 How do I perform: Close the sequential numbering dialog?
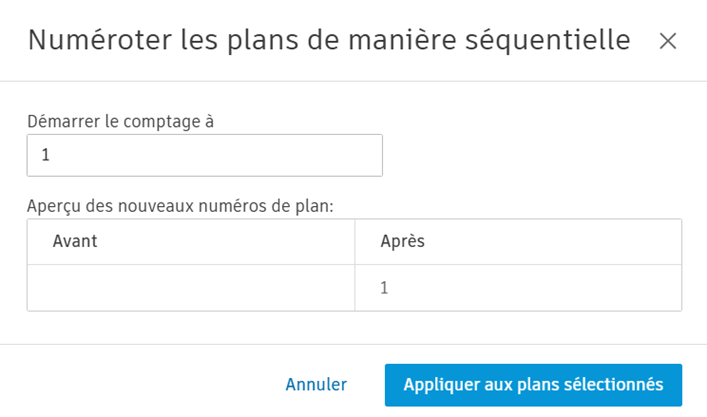pyautogui.click(x=668, y=41)
